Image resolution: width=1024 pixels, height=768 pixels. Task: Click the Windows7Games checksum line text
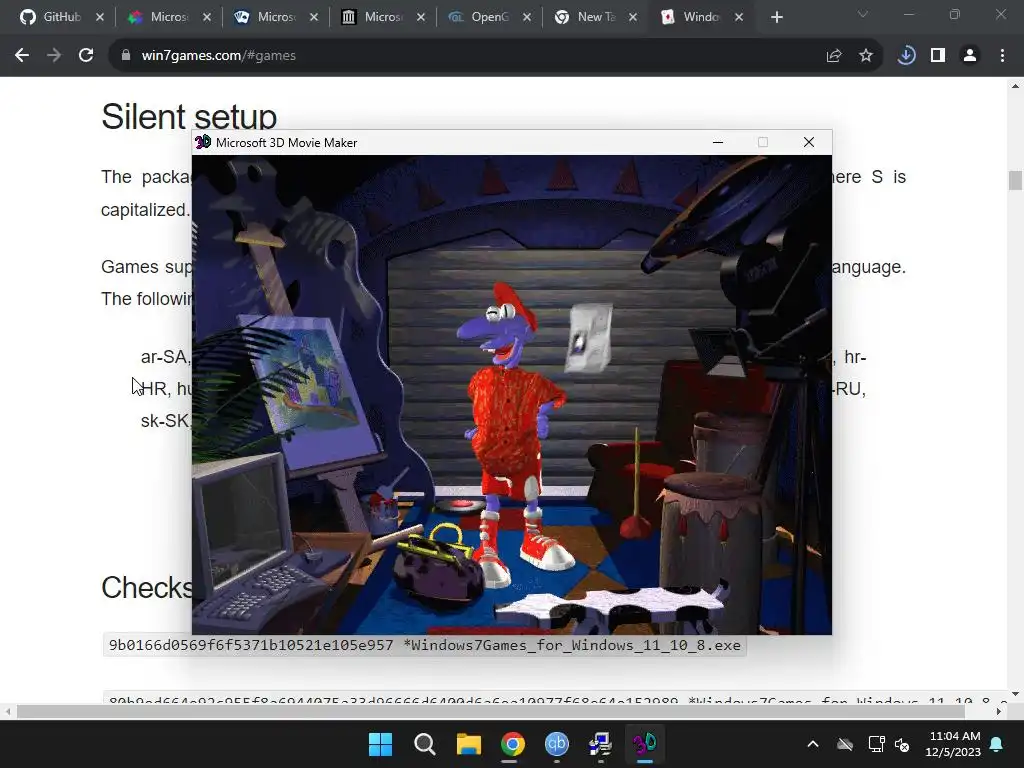point(424,645)
